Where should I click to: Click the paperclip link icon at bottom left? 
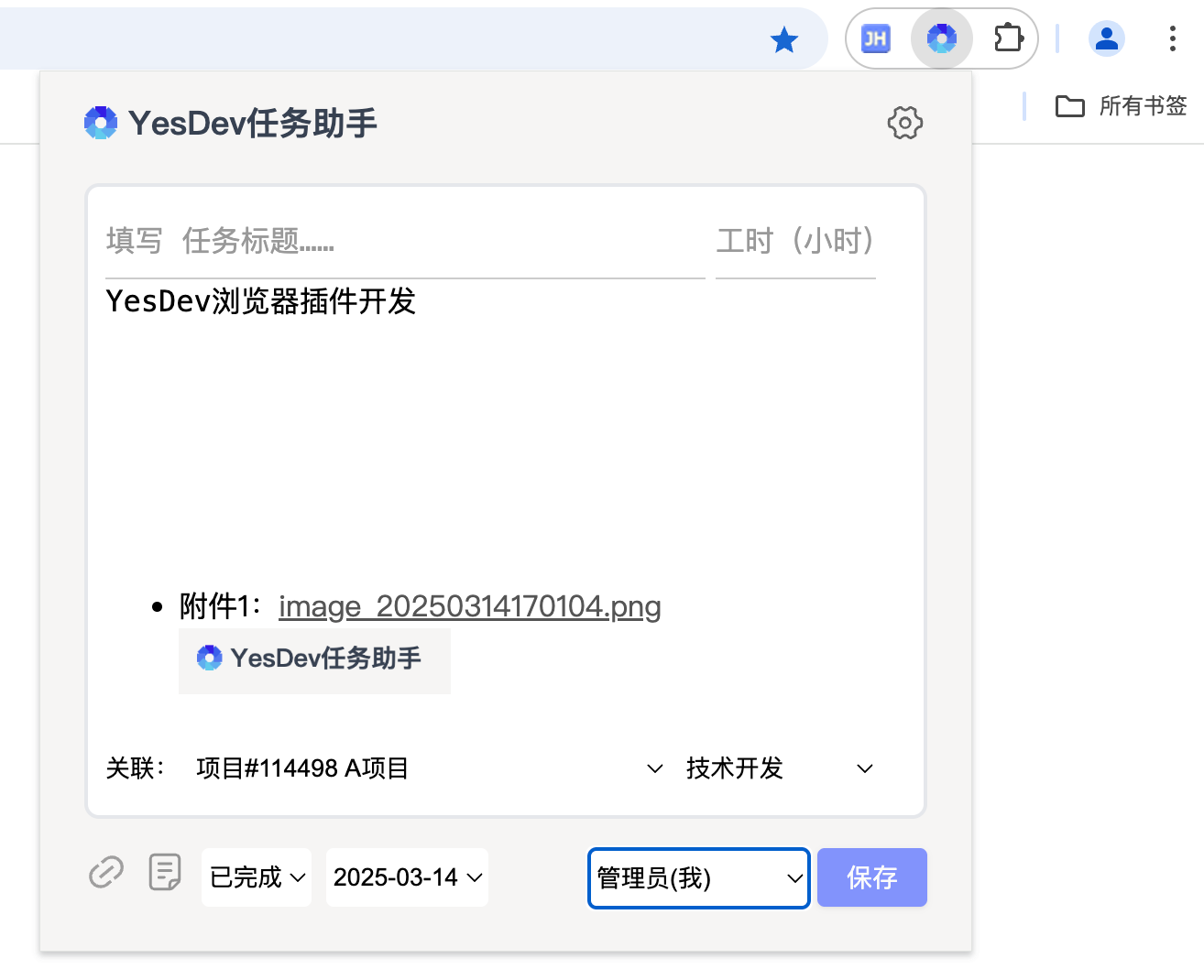pos(106,875)
